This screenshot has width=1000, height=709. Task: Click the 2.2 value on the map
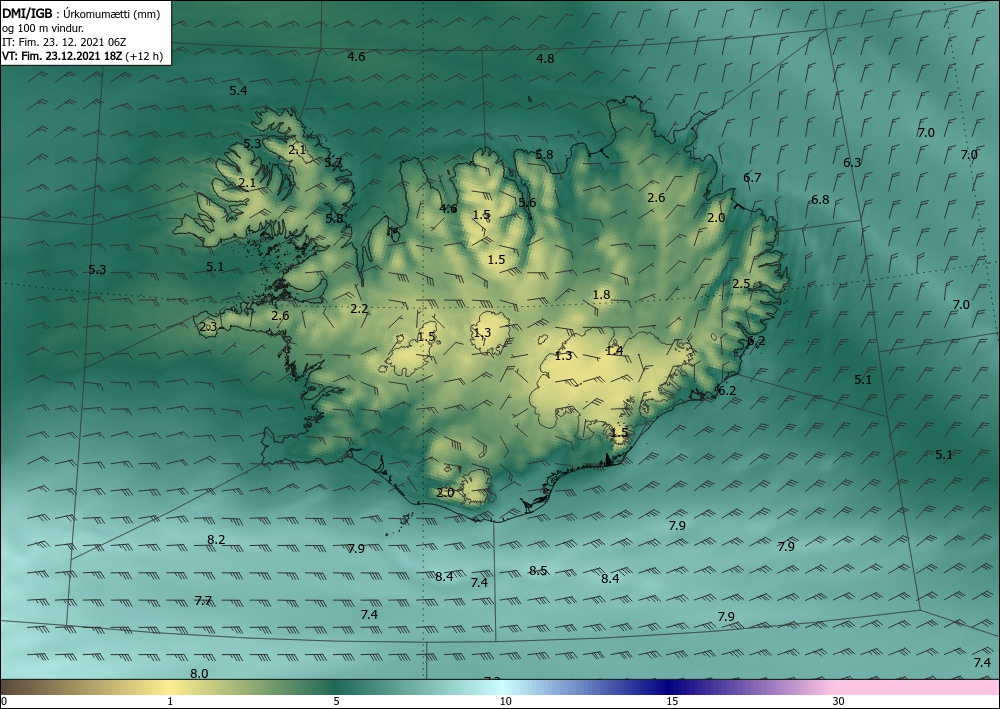tap(360, 309)
